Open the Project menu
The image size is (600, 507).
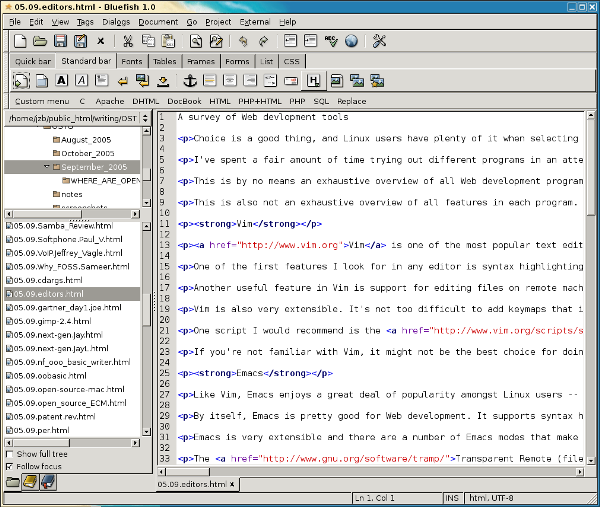[x=218, y=22]
